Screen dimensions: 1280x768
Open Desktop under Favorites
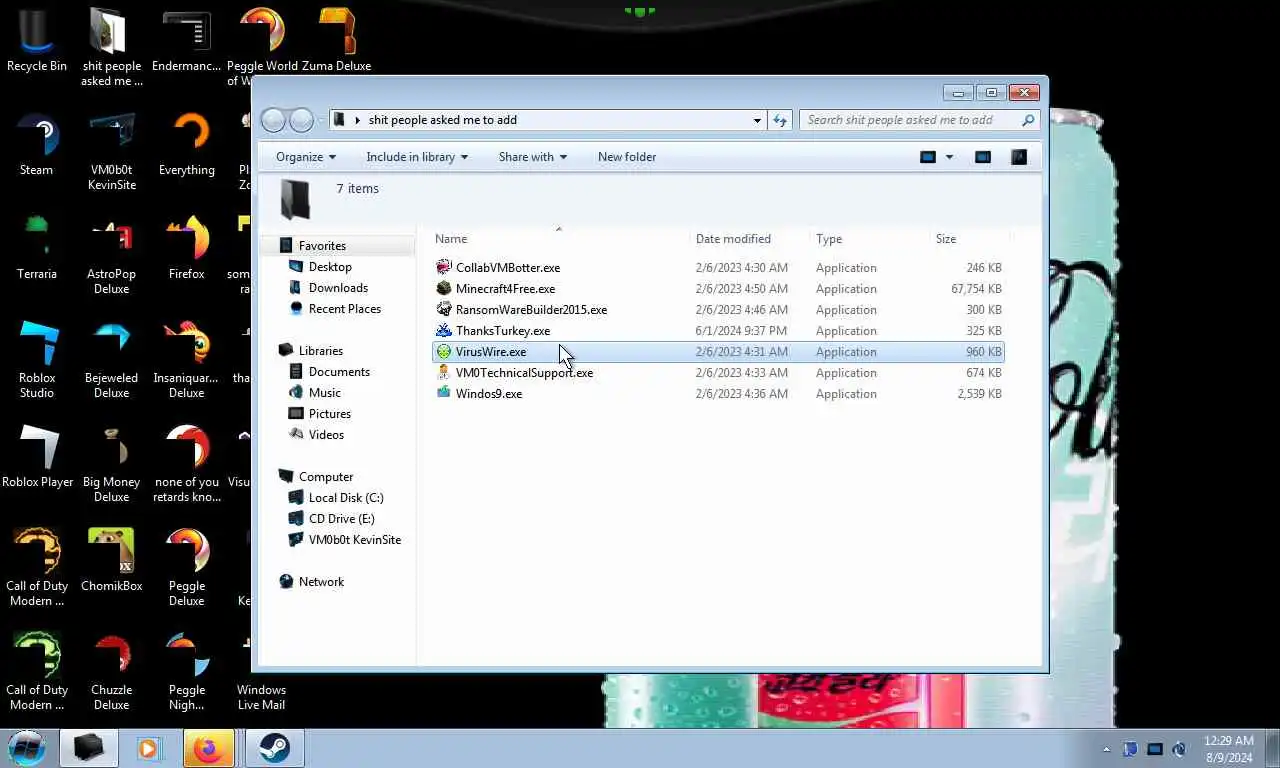(x=330, y=267)
